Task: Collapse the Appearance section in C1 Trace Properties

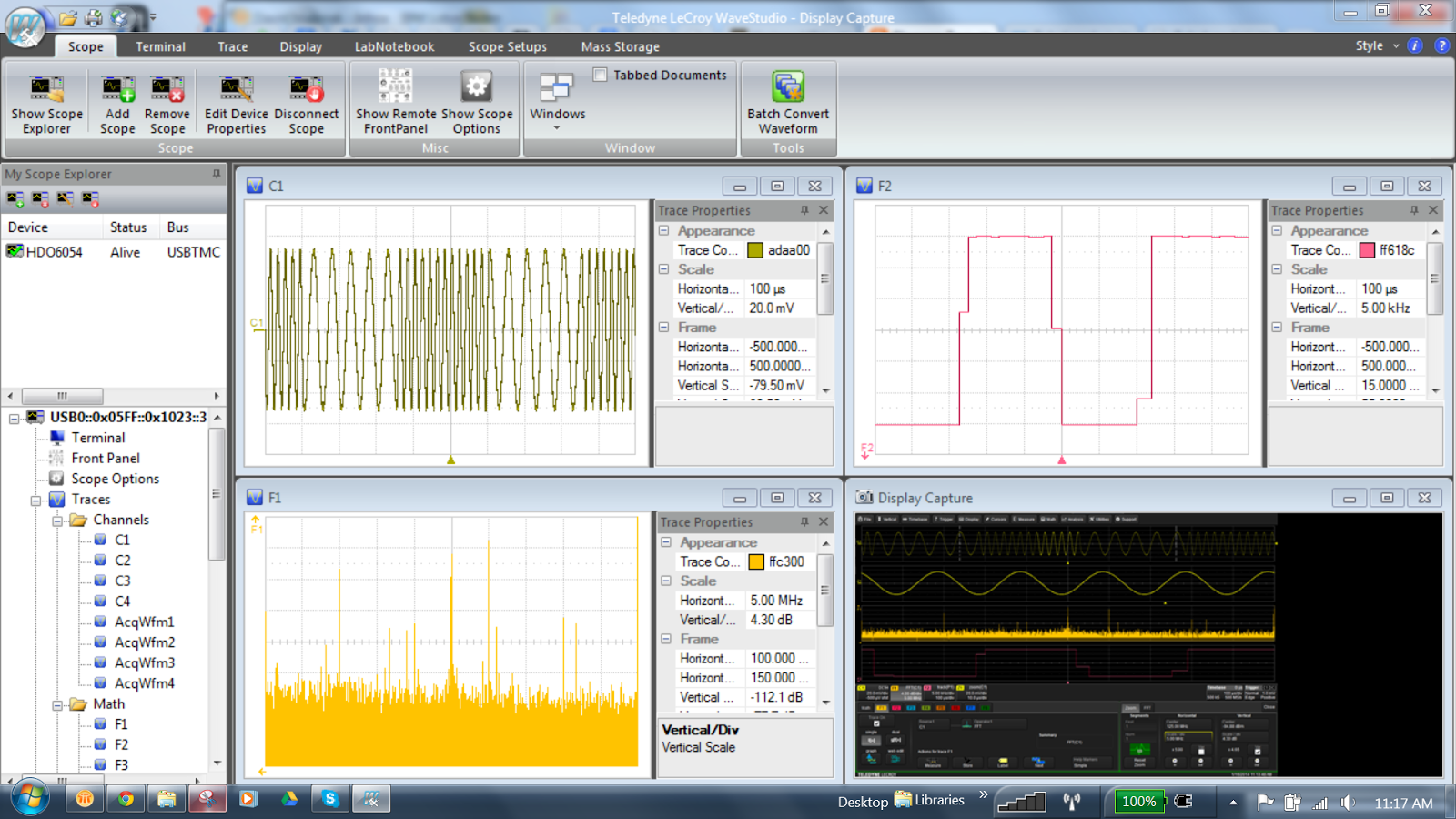Action: click(665, 230)
